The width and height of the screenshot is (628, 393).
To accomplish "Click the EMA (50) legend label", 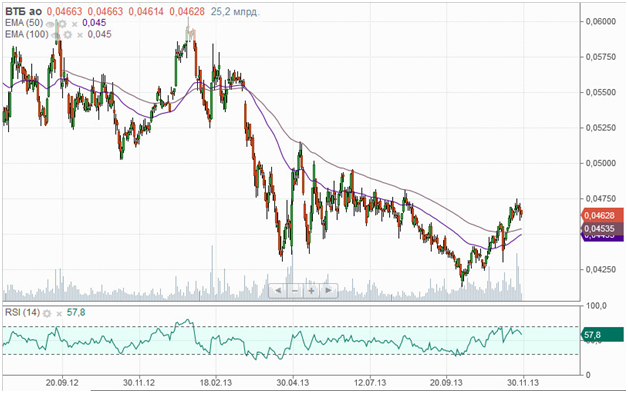I will [x=24, y=23].
